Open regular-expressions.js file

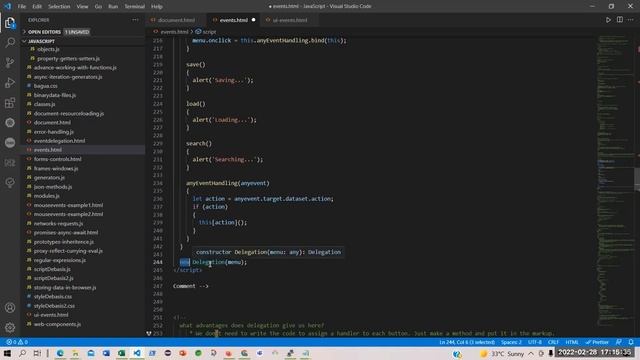(60, 260)
